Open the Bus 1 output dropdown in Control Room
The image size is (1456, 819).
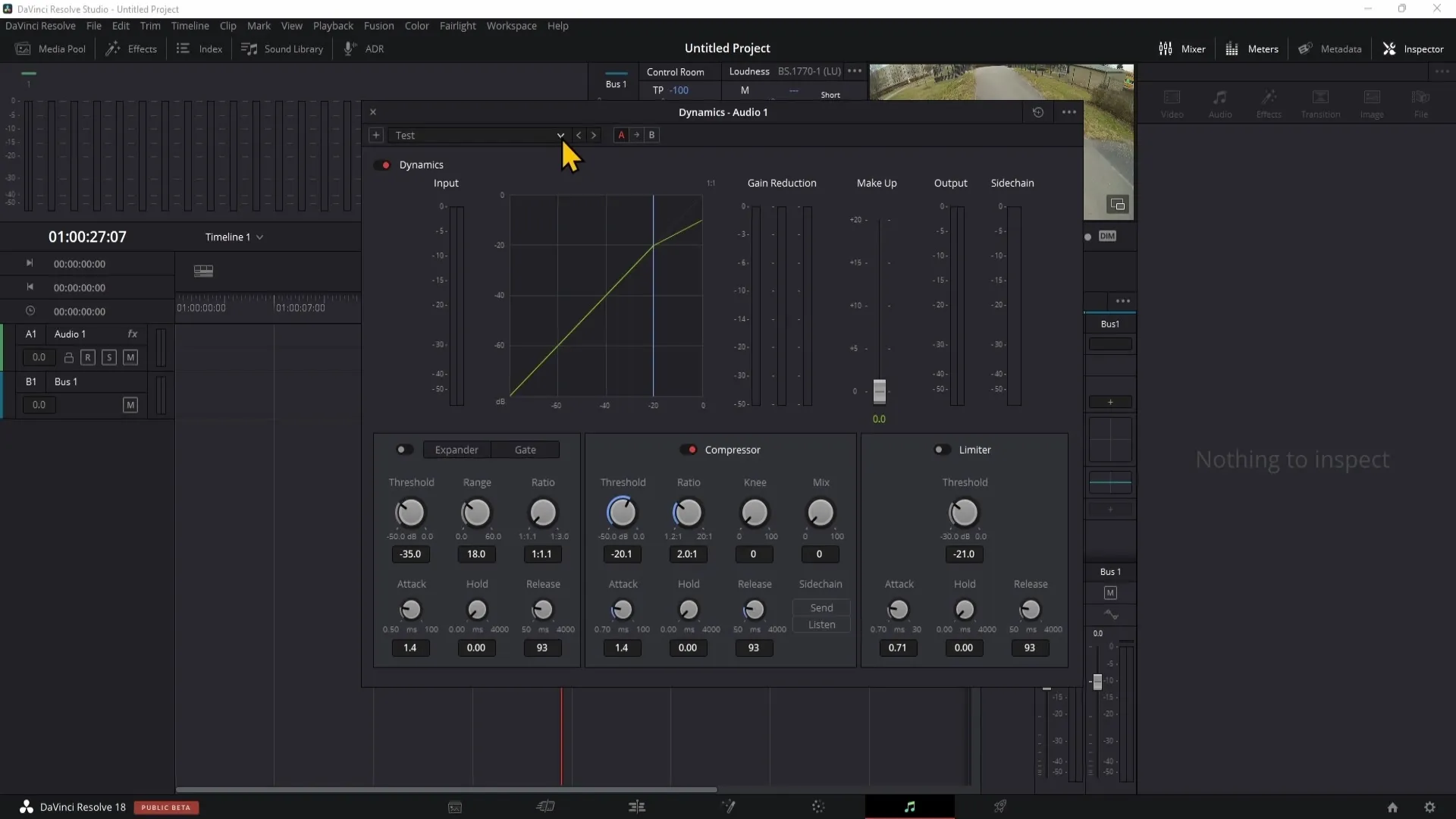pos(616,84)
